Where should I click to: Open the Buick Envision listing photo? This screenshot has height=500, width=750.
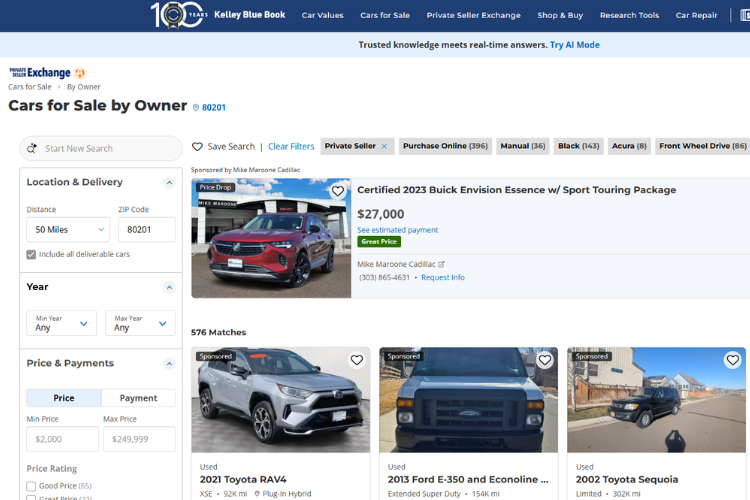click(271, 238)
